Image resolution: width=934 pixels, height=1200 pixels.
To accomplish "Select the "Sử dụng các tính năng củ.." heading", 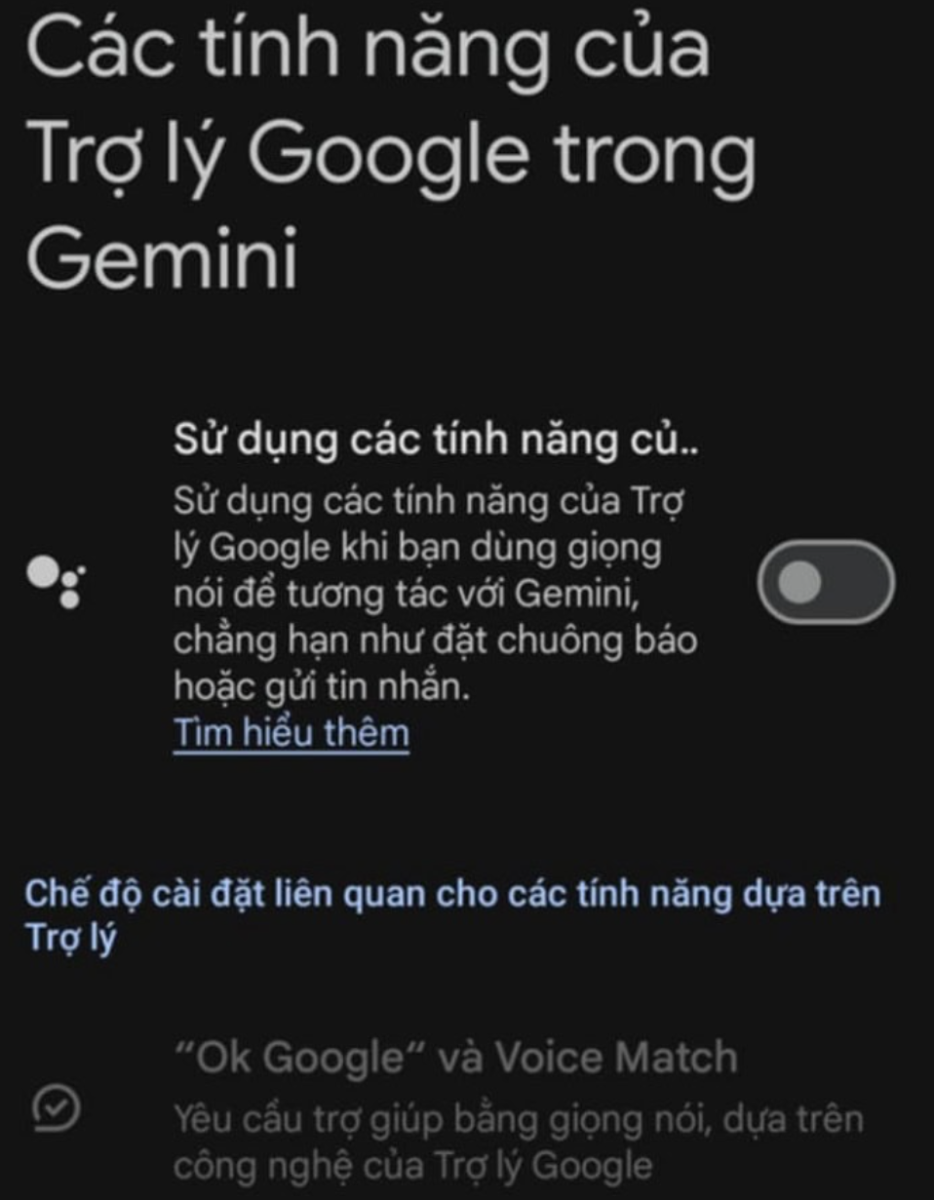I will [x=436, y=441].
